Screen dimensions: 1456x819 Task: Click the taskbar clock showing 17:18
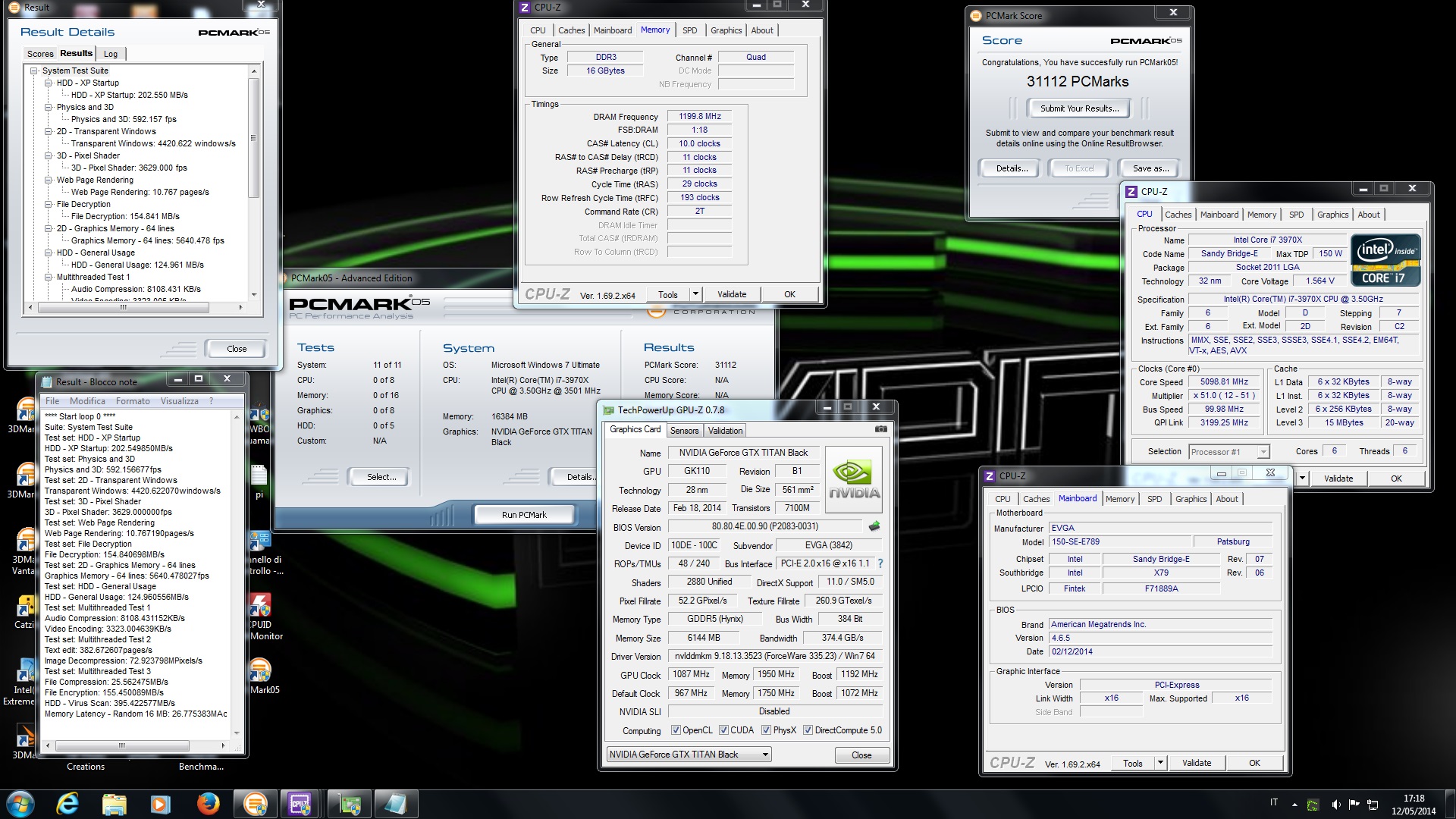pyautogui.click(x=1414, y=805)
